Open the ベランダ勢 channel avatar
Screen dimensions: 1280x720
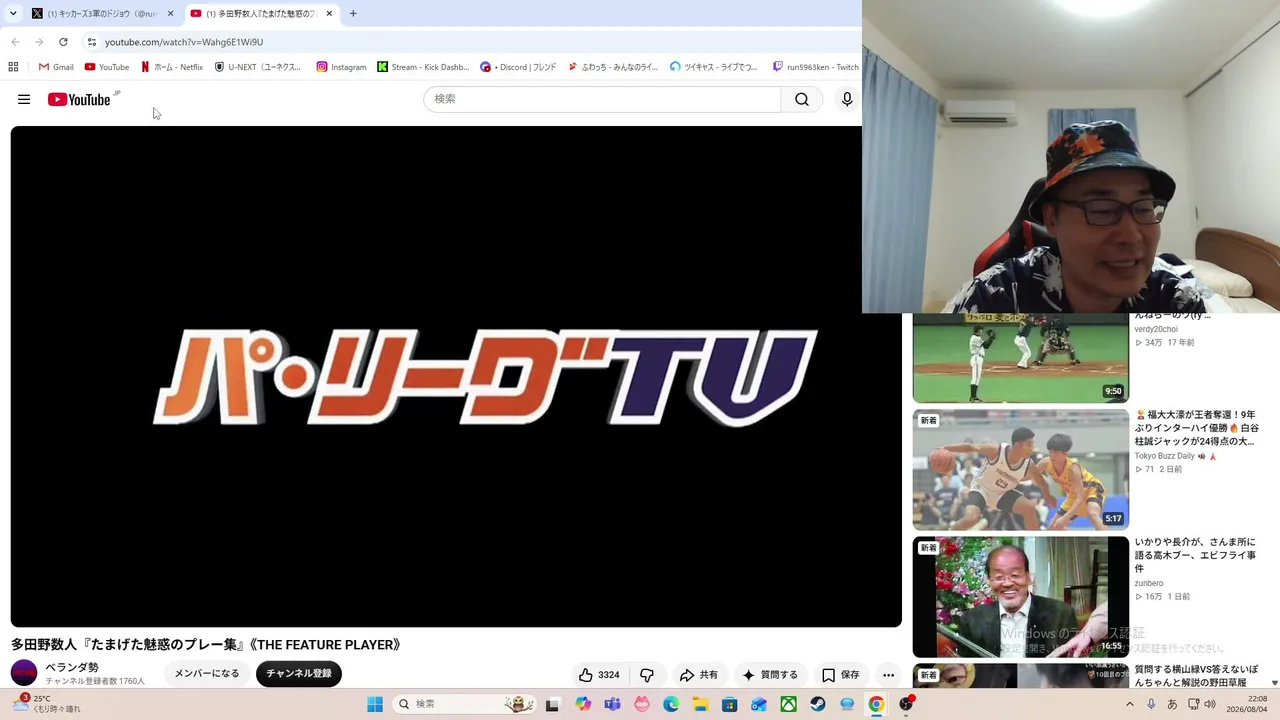[24, 673]
